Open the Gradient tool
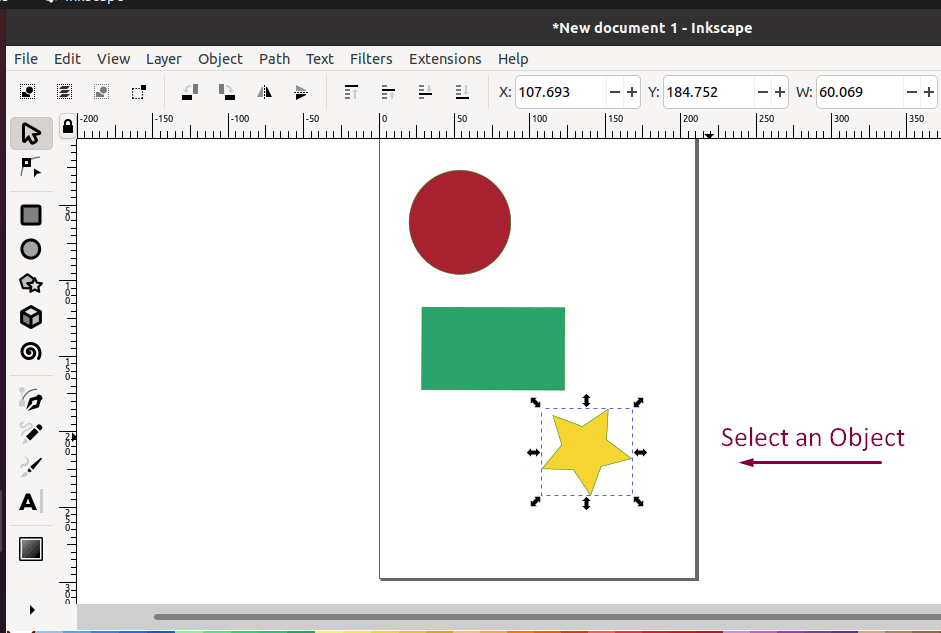 [x=30, y=548]
